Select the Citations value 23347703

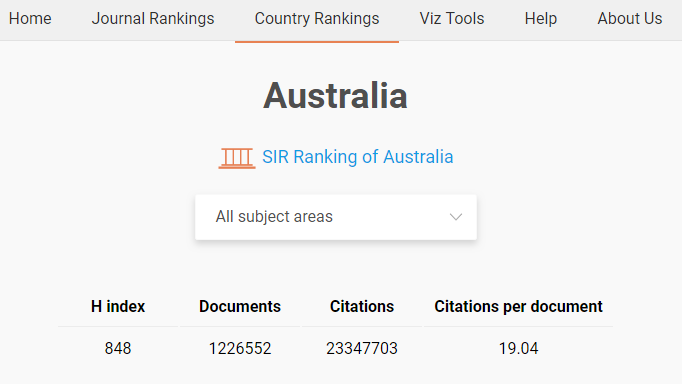pos(362,348)
